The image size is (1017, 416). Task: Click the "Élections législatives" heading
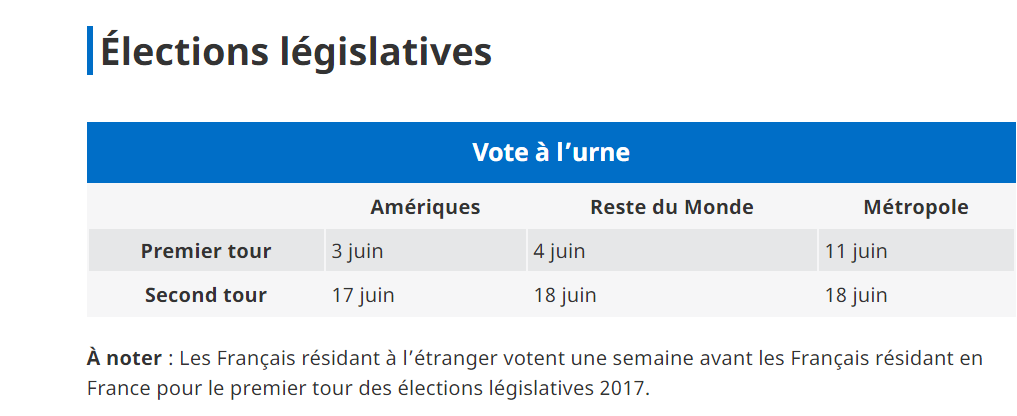[296, 51]
